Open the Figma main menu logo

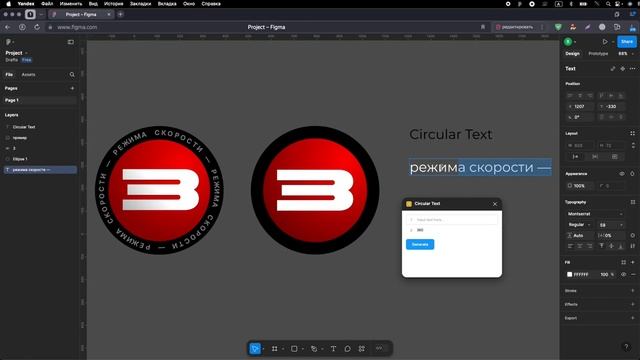point(8,42)
